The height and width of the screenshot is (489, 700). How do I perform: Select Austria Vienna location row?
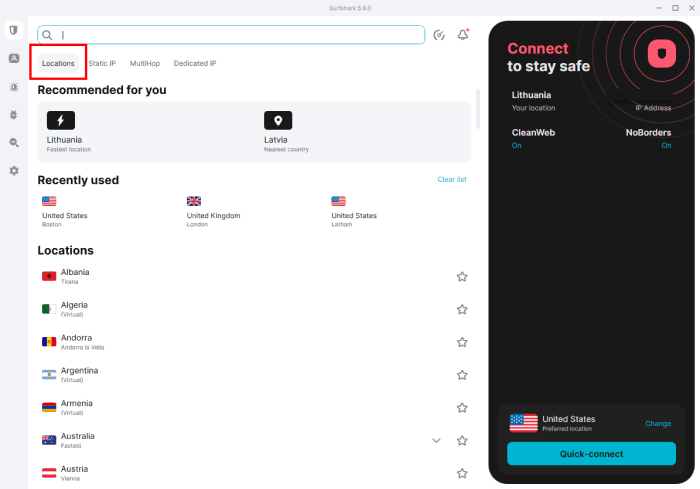(254, 473)
